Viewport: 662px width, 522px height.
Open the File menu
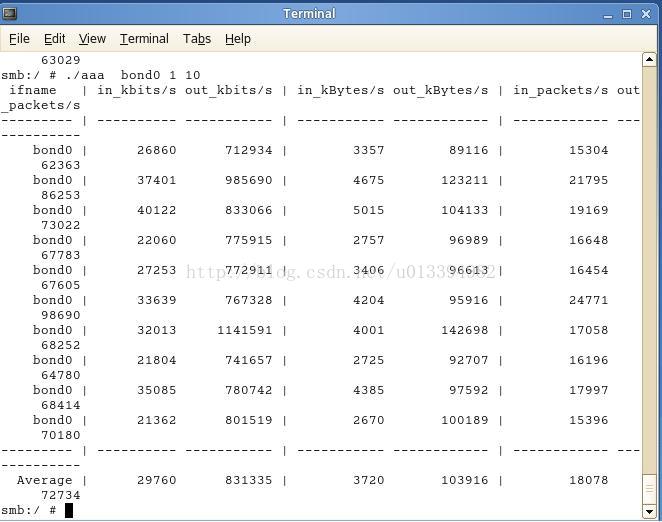coord(19,39)
